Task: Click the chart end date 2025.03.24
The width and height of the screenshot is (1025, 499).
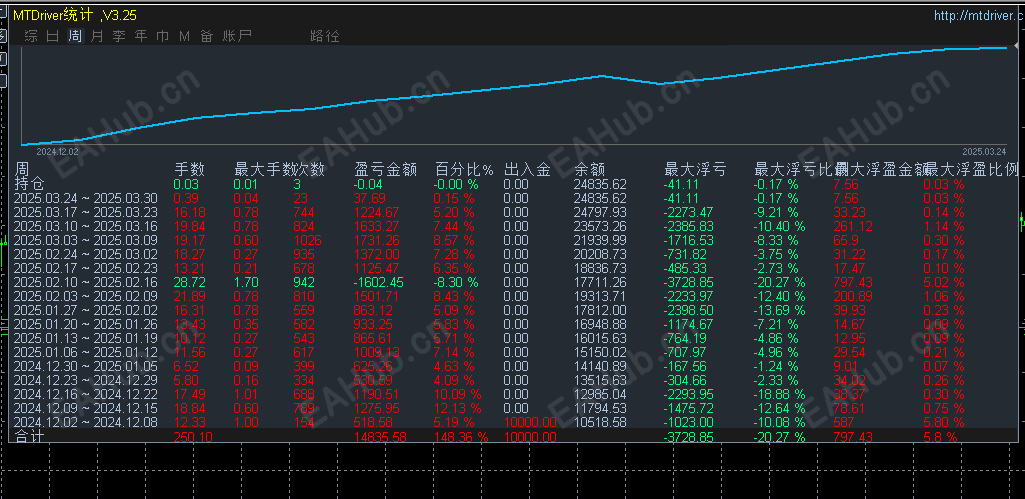Action: pyautogui.click(x=985, y=151)
